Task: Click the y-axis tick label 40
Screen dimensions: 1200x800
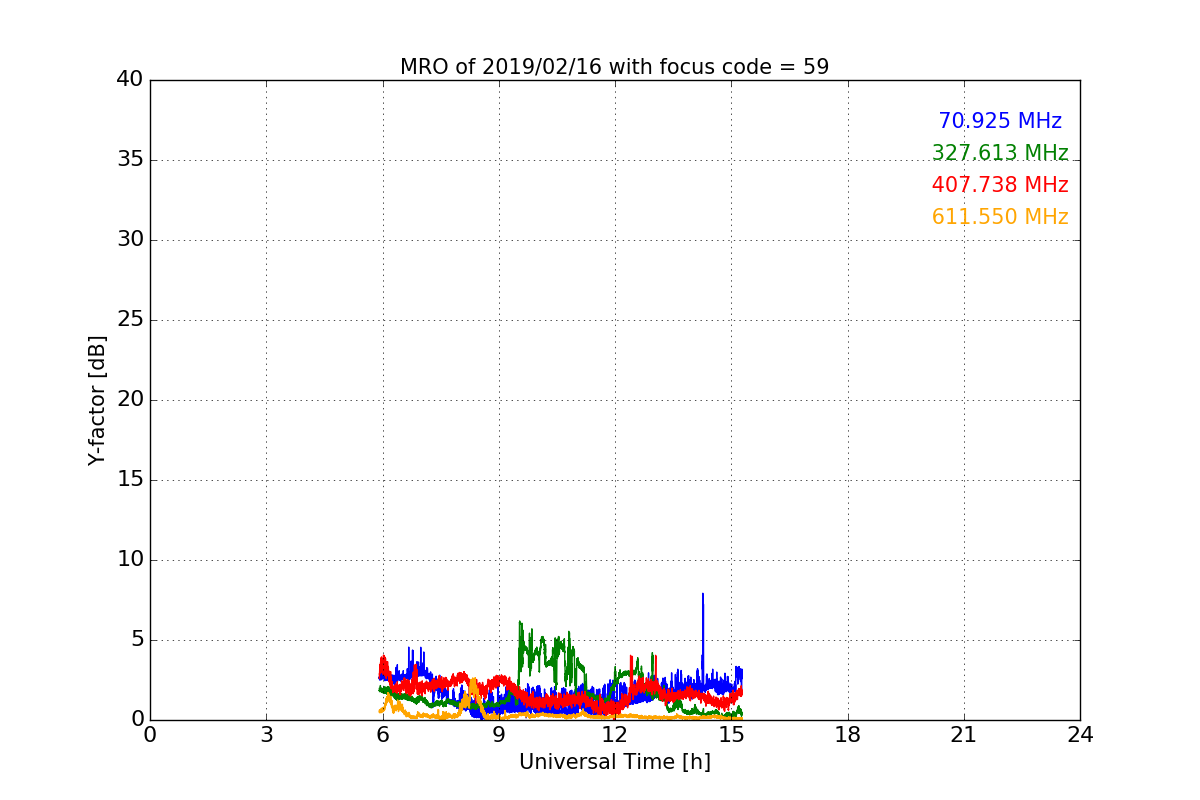Action: [x=129, y=80]
